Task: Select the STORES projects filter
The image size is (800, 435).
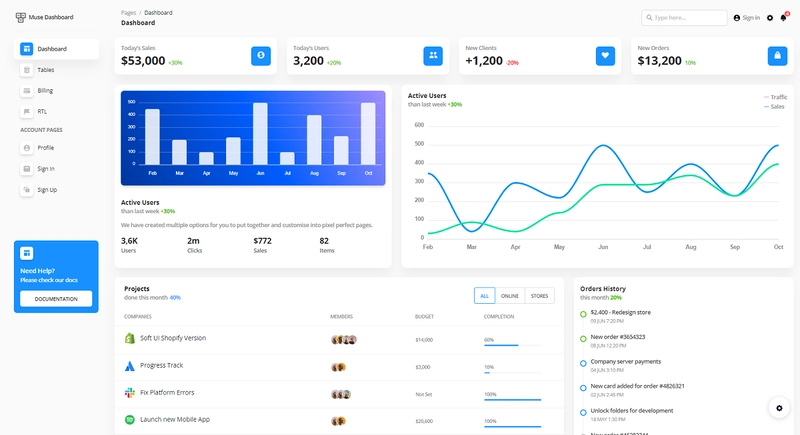Action: (x=539, y=296)
